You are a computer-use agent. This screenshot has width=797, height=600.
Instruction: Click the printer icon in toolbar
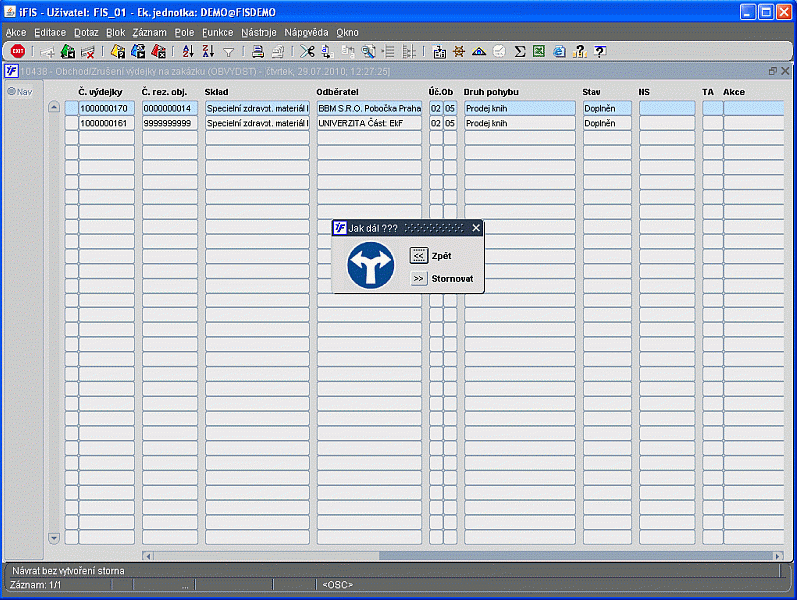257,51
